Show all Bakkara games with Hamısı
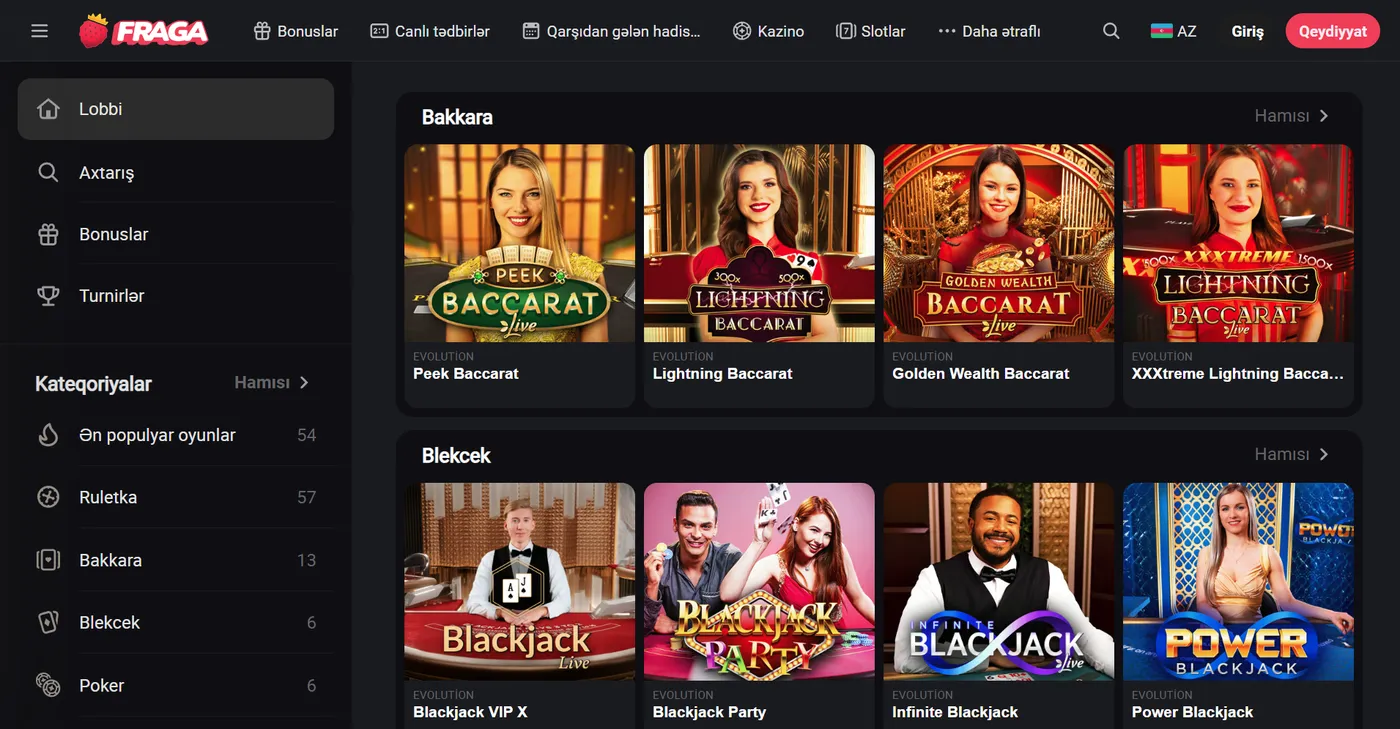Screen dimensions: 1400x729 point(1292,116)
